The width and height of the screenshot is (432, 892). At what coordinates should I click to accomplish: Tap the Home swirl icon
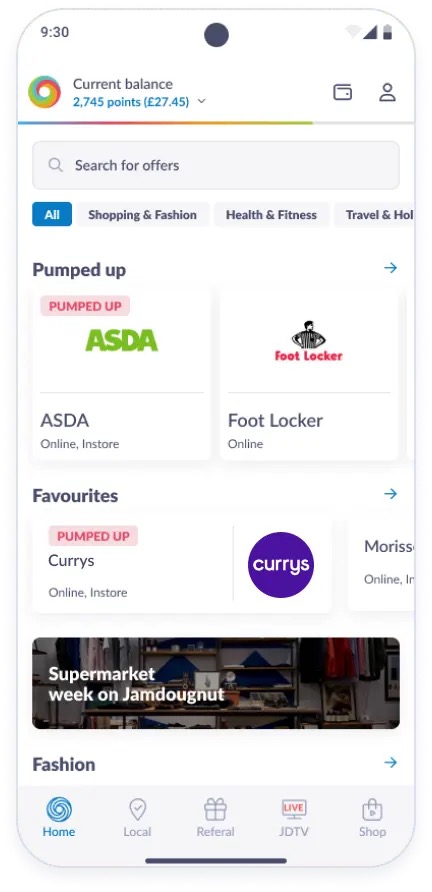(59, 808)
